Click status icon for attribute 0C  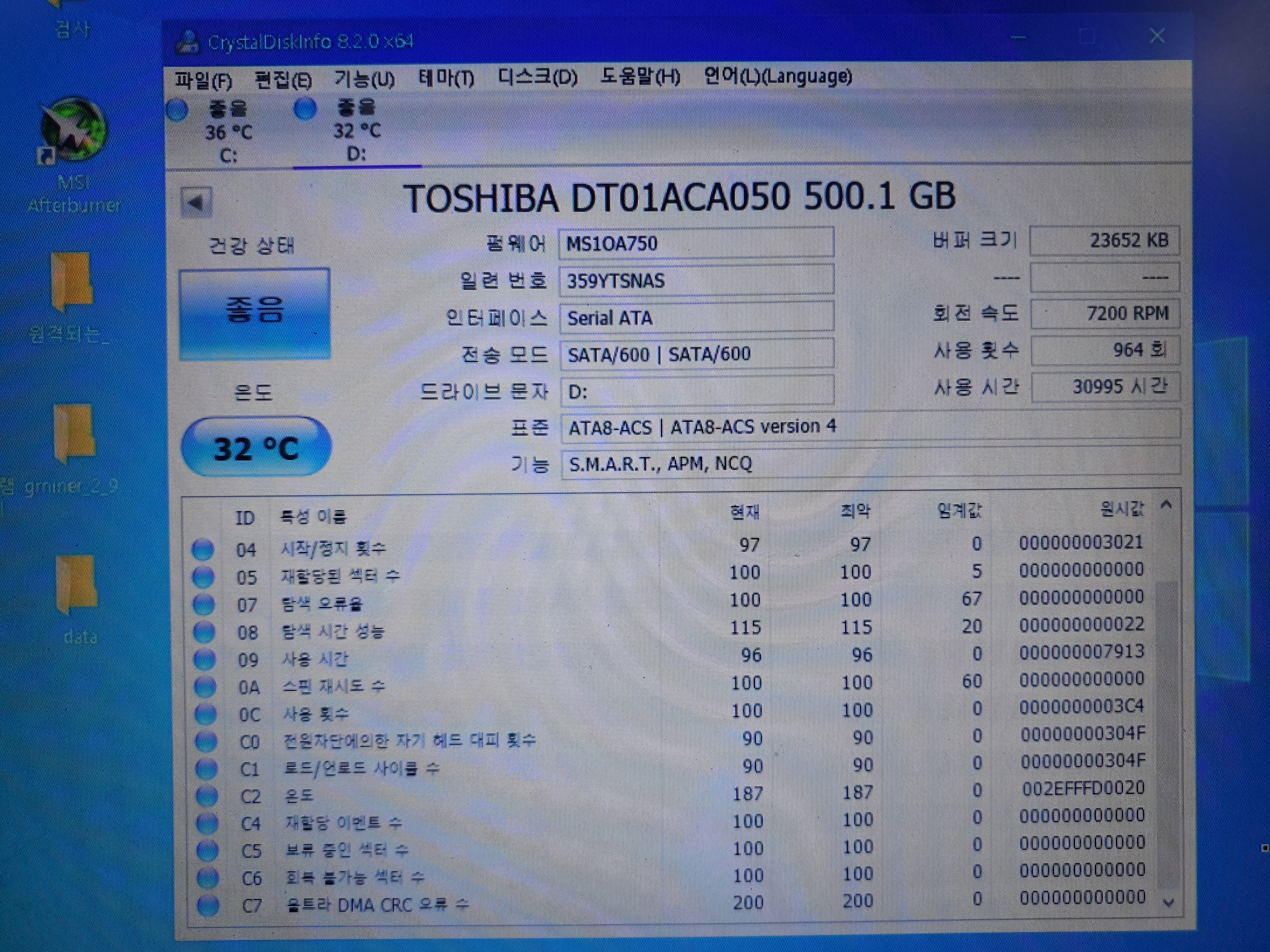click(206, 714)
